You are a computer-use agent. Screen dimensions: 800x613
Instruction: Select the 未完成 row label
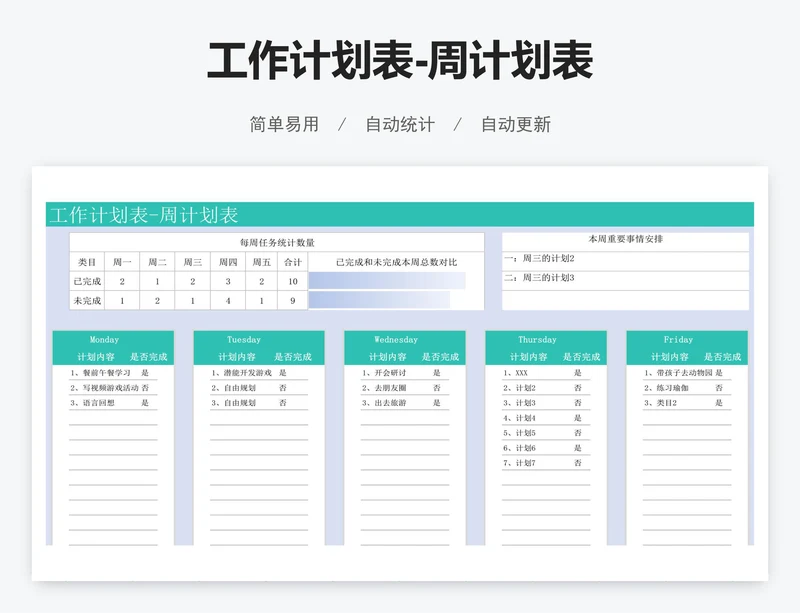tap(87, 301)
